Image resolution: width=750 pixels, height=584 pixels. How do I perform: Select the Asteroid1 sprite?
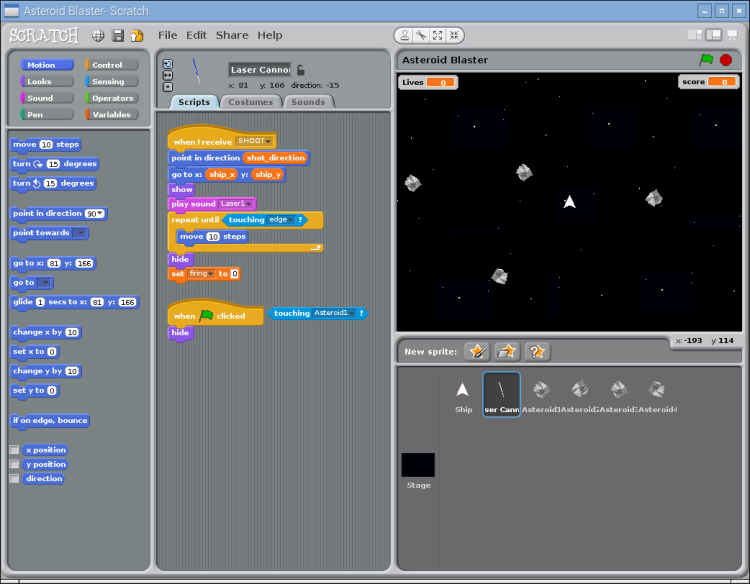[541, 396]
